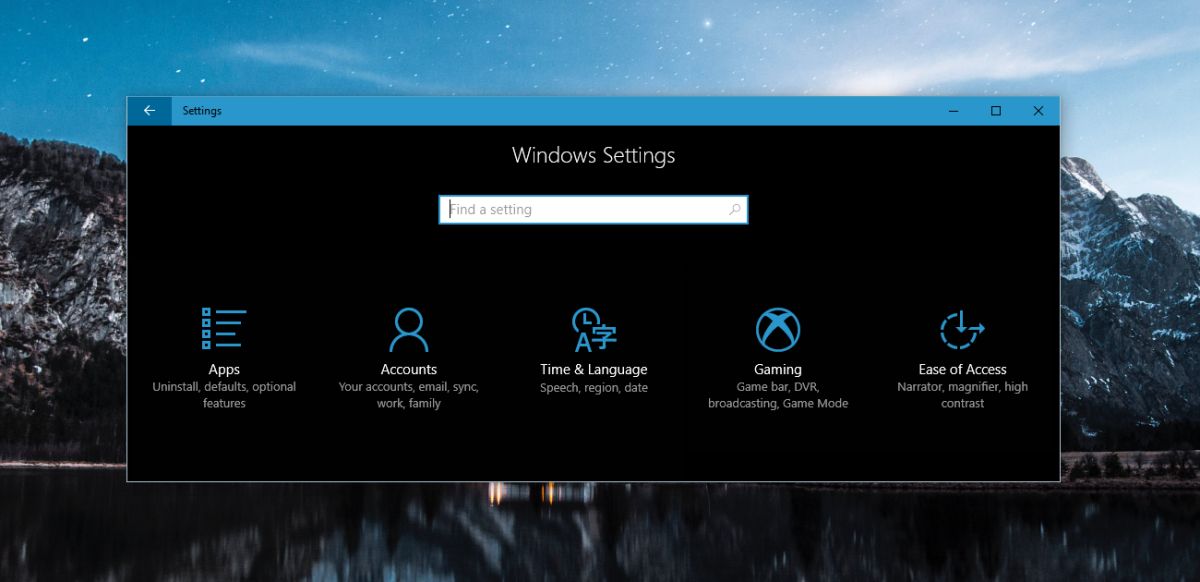Open the Time & Language icon
1200x582 pixels.
coord(594,329)
